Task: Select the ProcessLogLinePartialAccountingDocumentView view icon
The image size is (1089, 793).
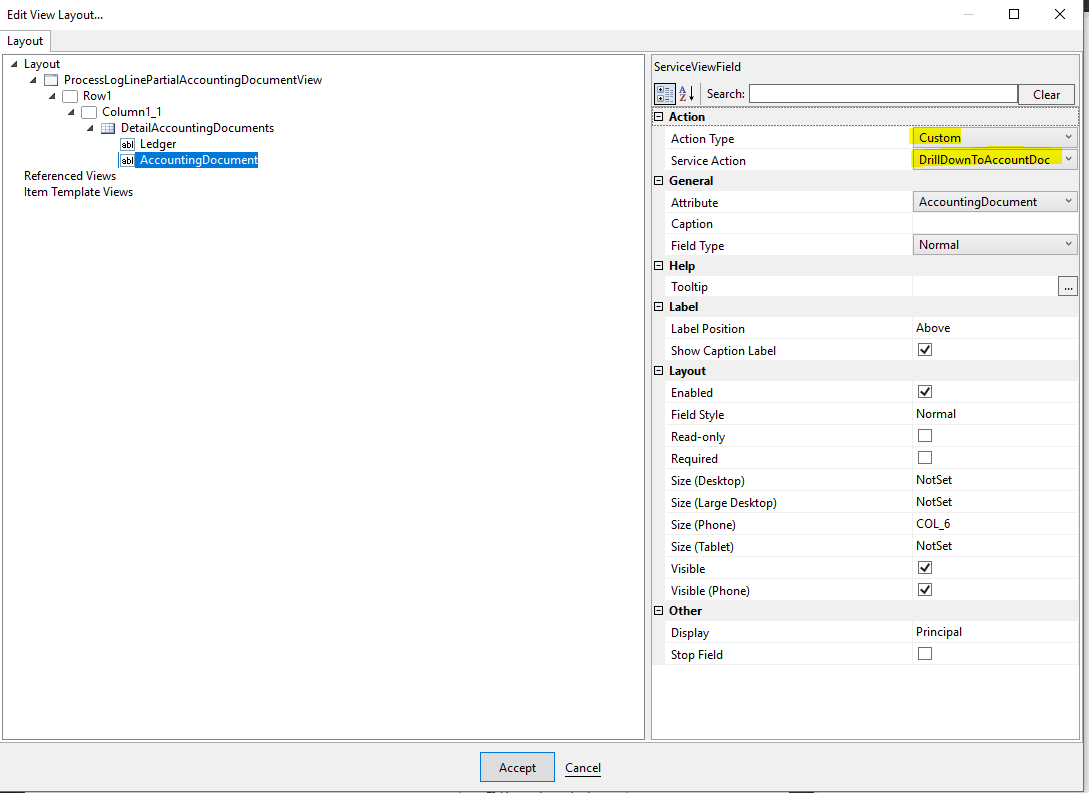Action: [51, 80]
